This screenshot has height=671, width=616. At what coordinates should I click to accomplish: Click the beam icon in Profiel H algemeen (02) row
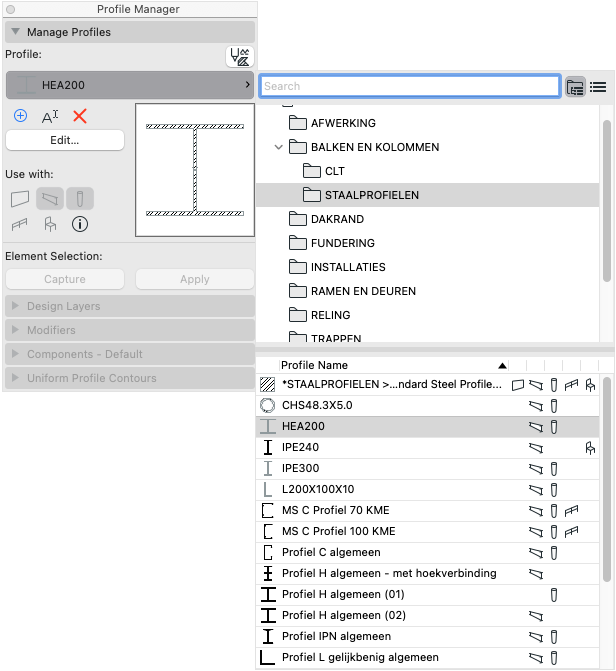(x=536, y=616)
